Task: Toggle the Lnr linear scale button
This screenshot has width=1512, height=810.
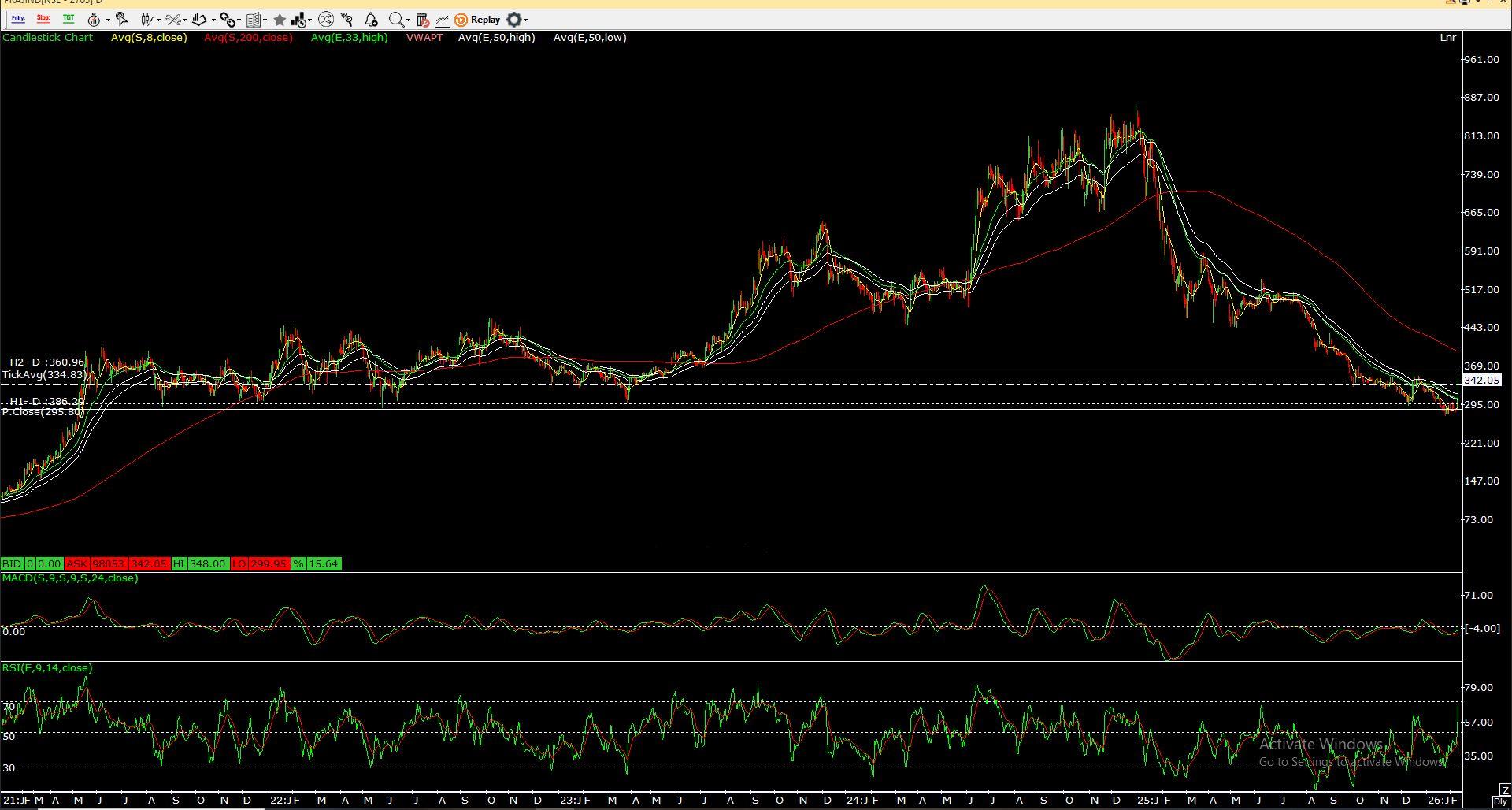Action: (1447, 38)
